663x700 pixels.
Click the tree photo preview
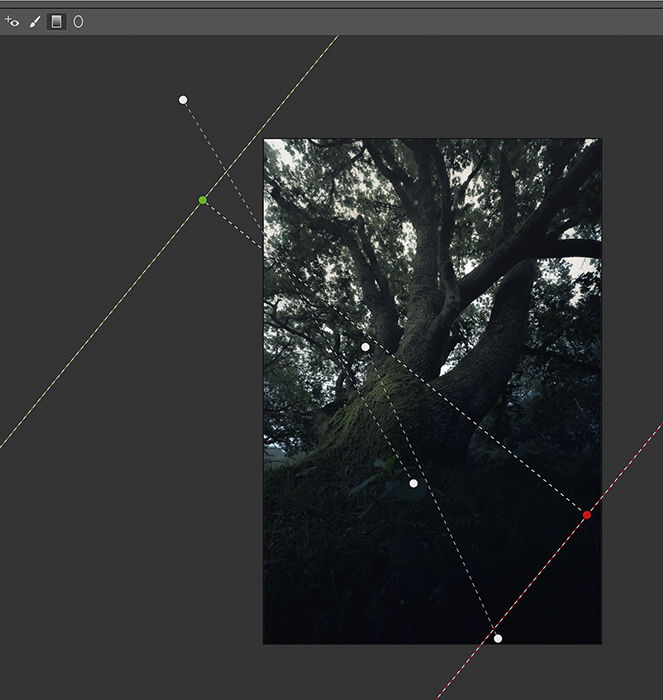pyautogui.click(x=432, y=391)
